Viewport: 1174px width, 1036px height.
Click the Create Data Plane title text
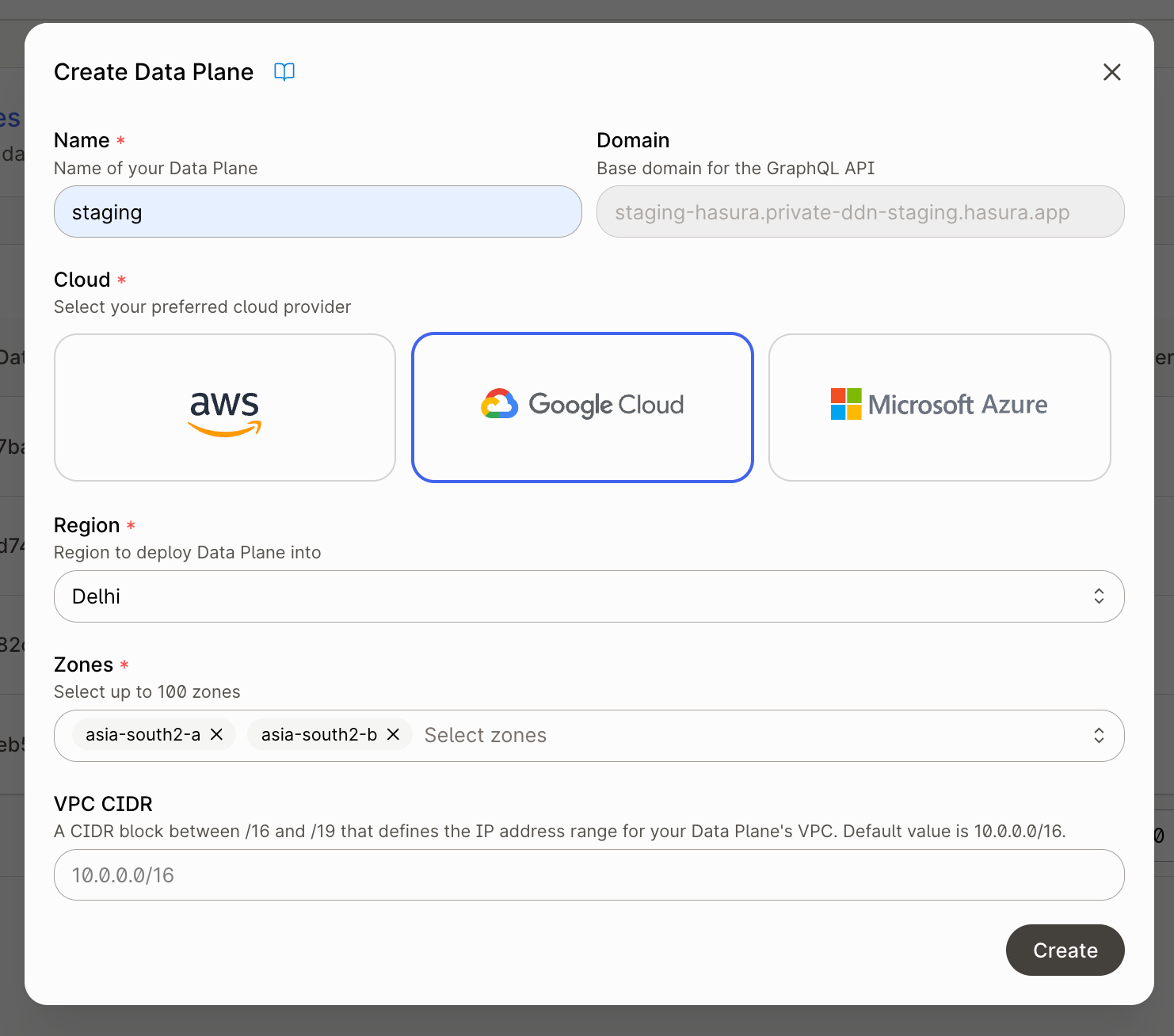(x=154, y=72)
